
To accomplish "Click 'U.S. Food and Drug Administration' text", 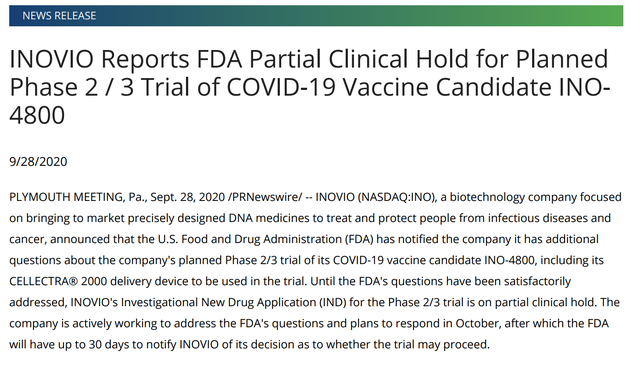I will click(x=250, y=239).
